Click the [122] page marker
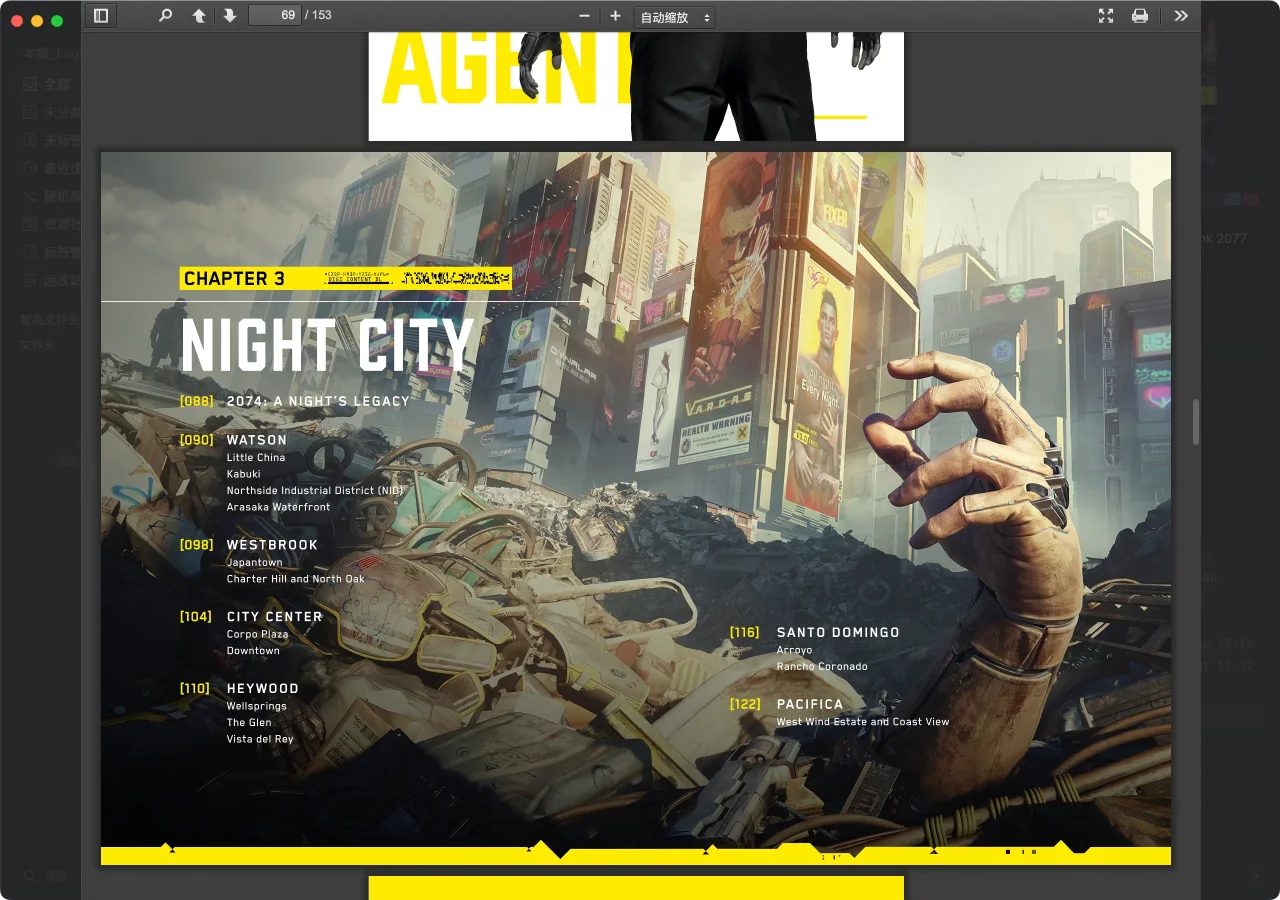This screenshot has width=1280, height=900. point(746,705)
